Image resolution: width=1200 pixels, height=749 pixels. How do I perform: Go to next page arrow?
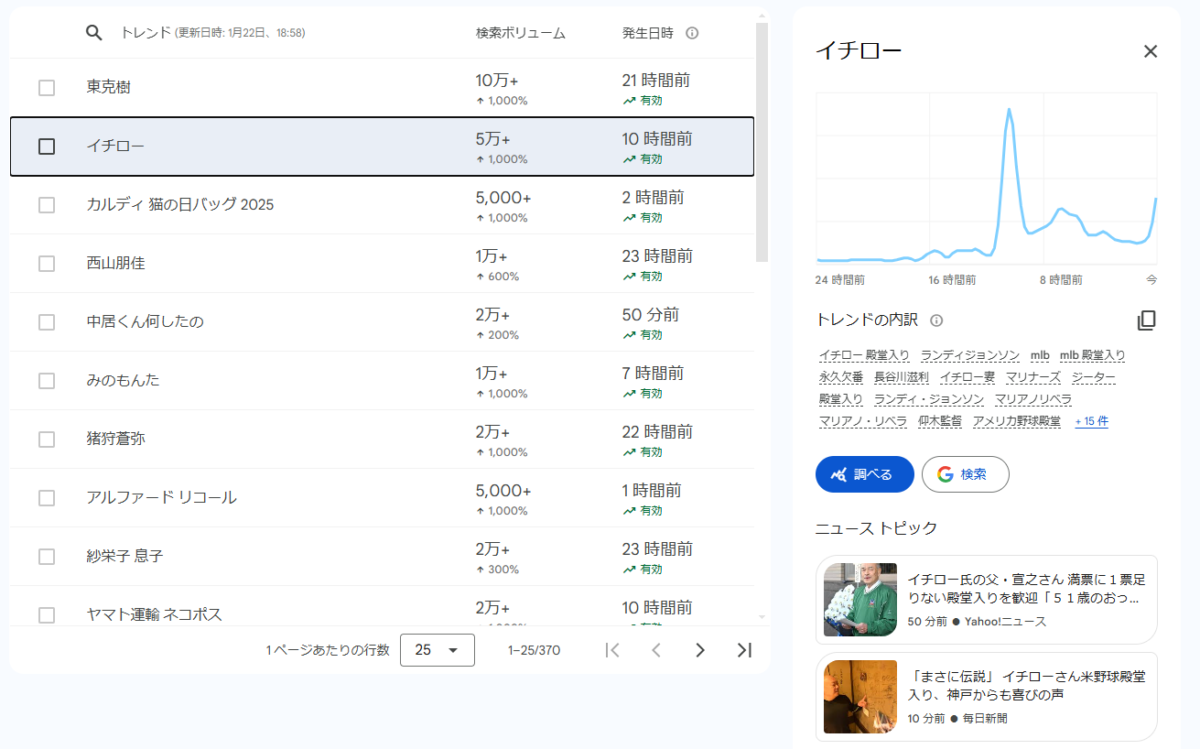coord(700,650)
